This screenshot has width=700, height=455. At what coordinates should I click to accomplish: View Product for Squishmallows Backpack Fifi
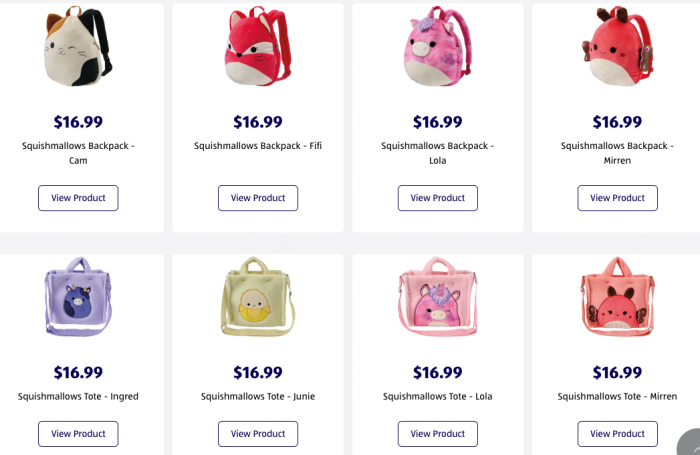click(258, 198)
